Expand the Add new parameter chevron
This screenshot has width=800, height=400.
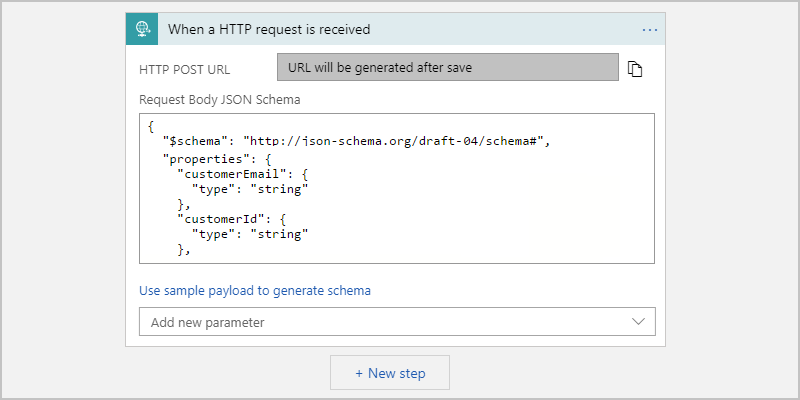click(640, 322)
